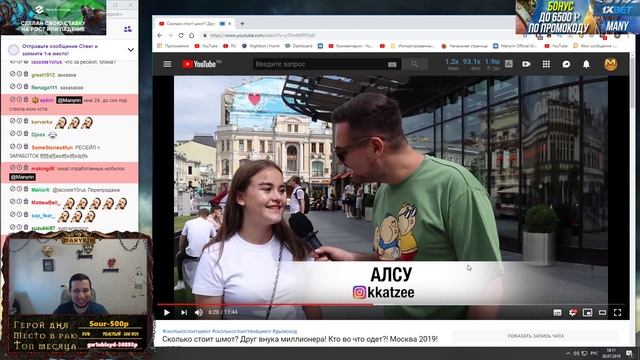Timeout user greet1912 in chat
The image size is (640, 360).
19,74
